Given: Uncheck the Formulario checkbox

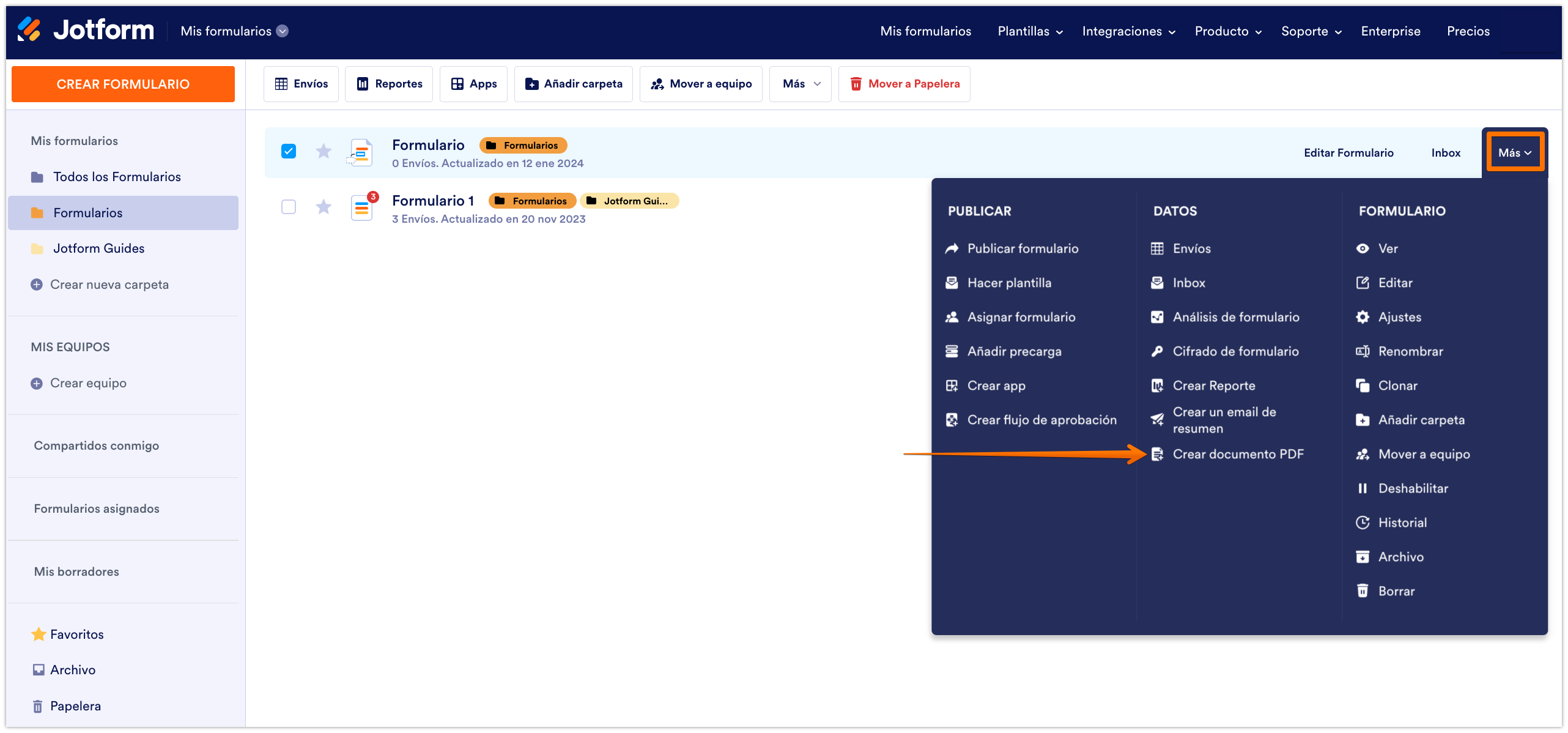Looking at the screenshot, I should pyautogui.click(x=289, y=151).
